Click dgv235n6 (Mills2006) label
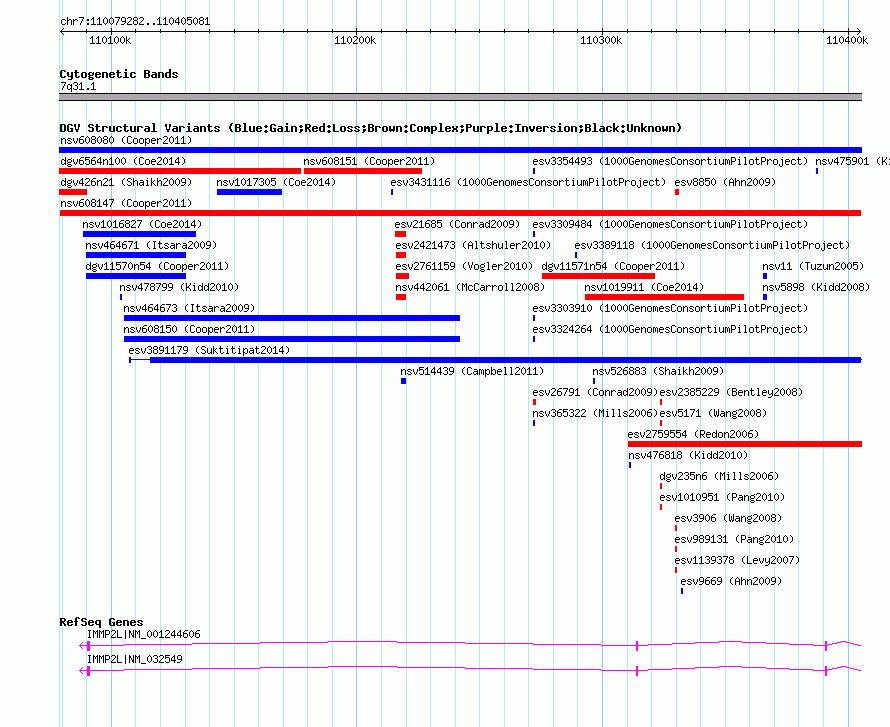 point(719,476)
